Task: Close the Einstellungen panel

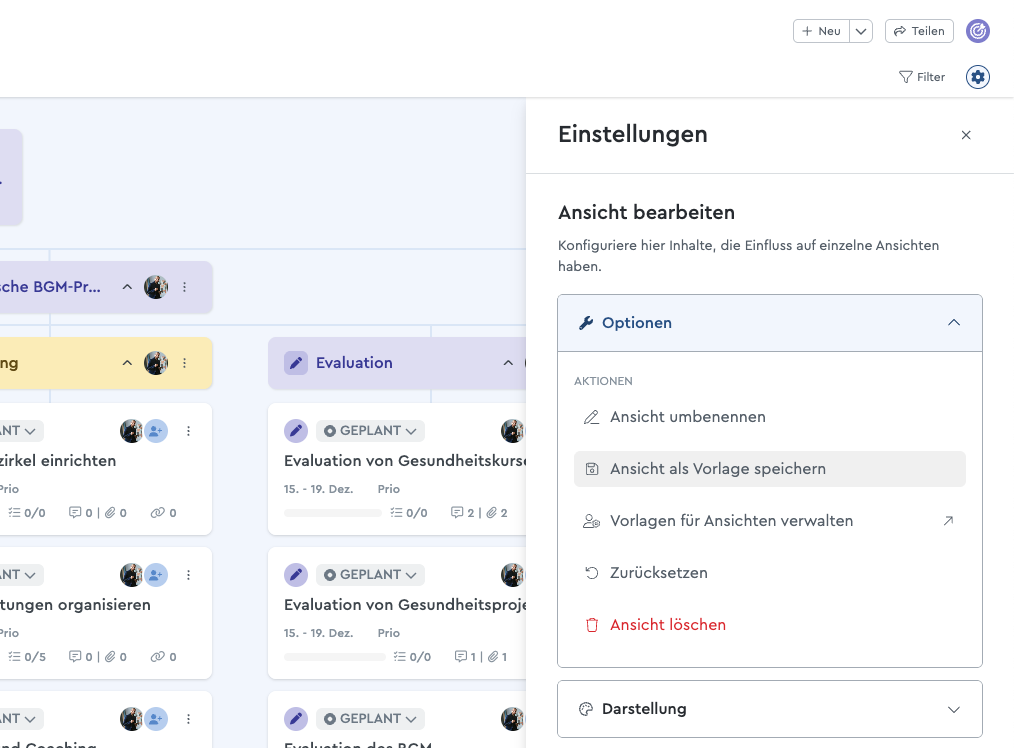Action: point(965,135)
